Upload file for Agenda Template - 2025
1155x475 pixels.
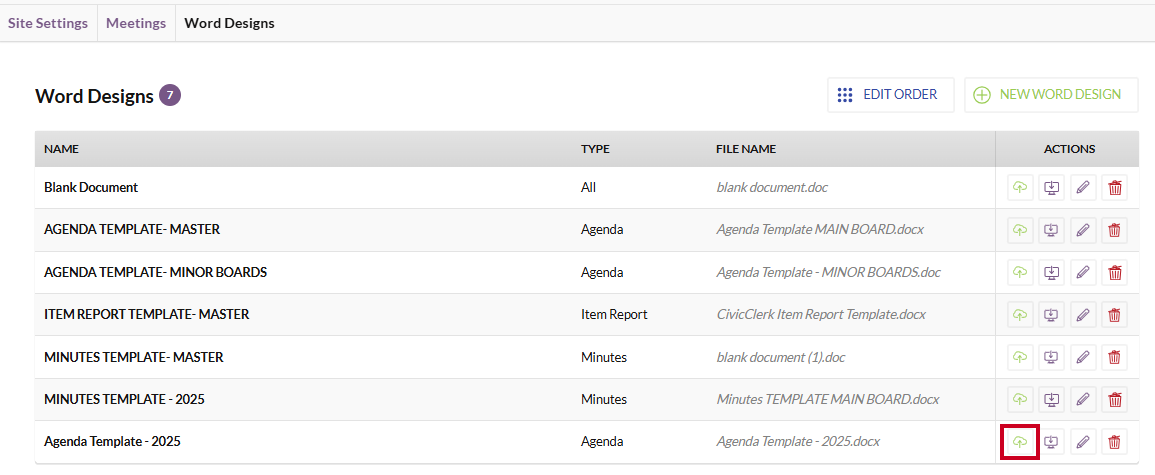pos(1019,442)
